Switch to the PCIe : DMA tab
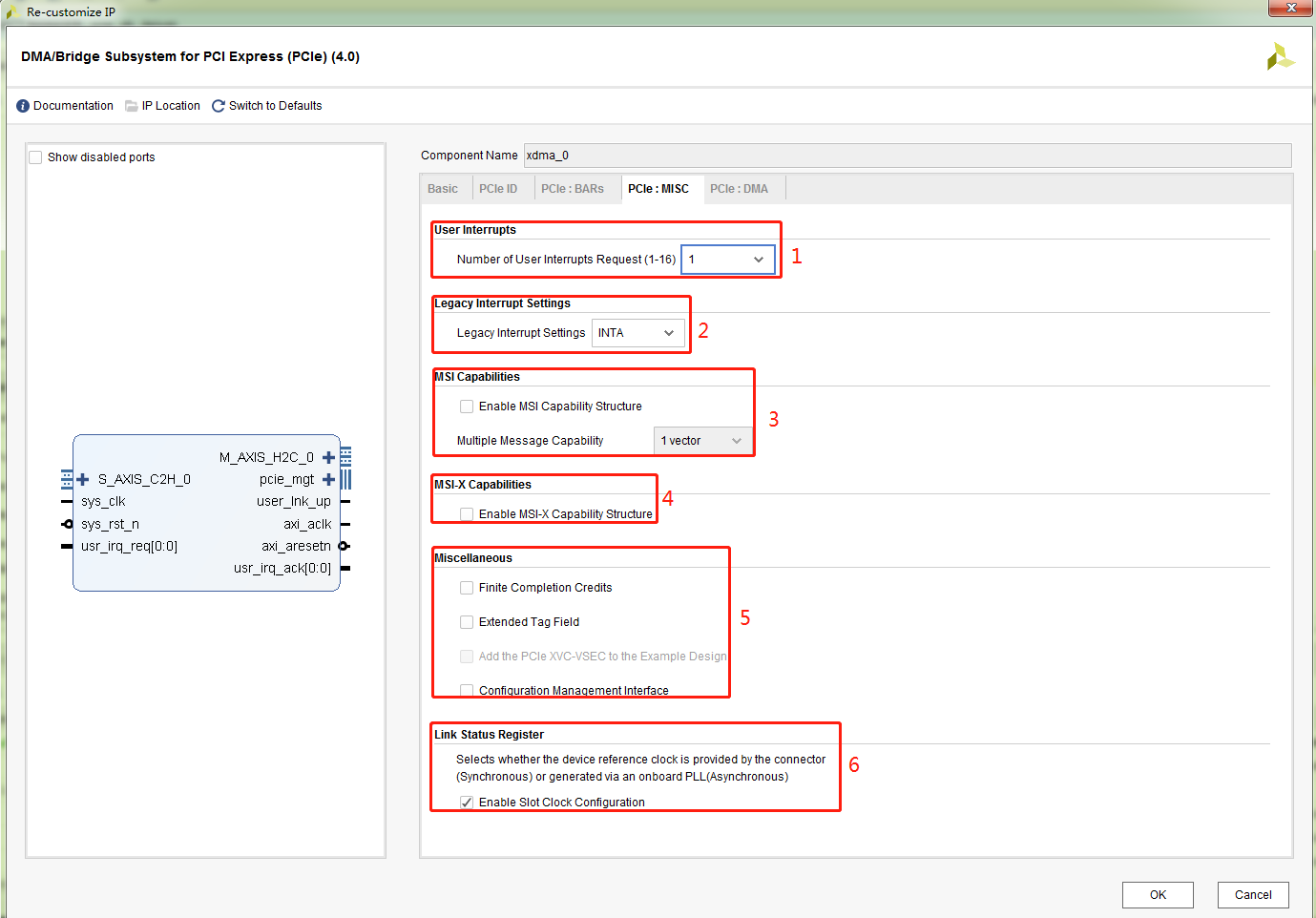 pos(740,189)
